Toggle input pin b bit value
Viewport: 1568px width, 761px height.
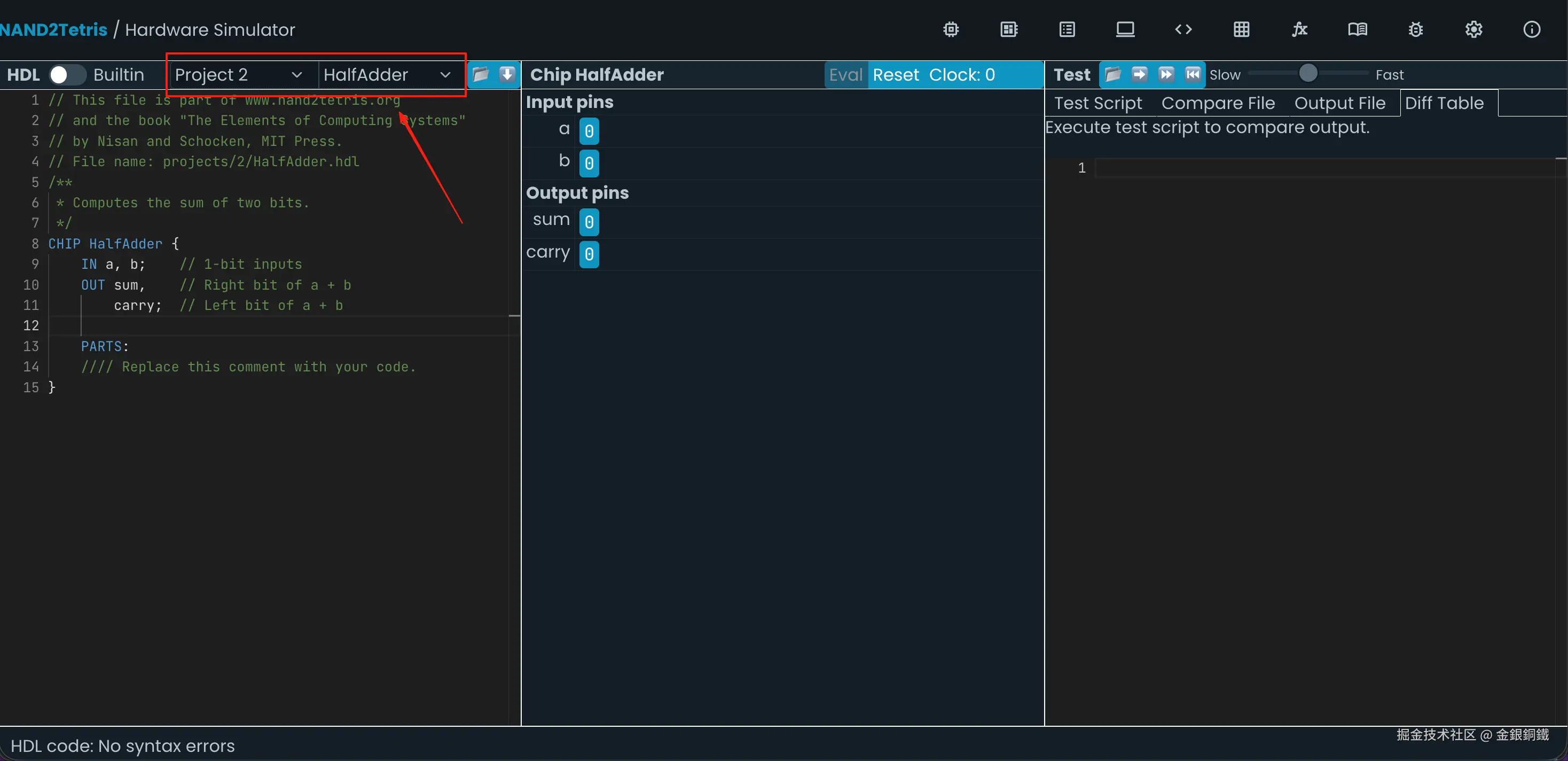click(x=589, y=164)
